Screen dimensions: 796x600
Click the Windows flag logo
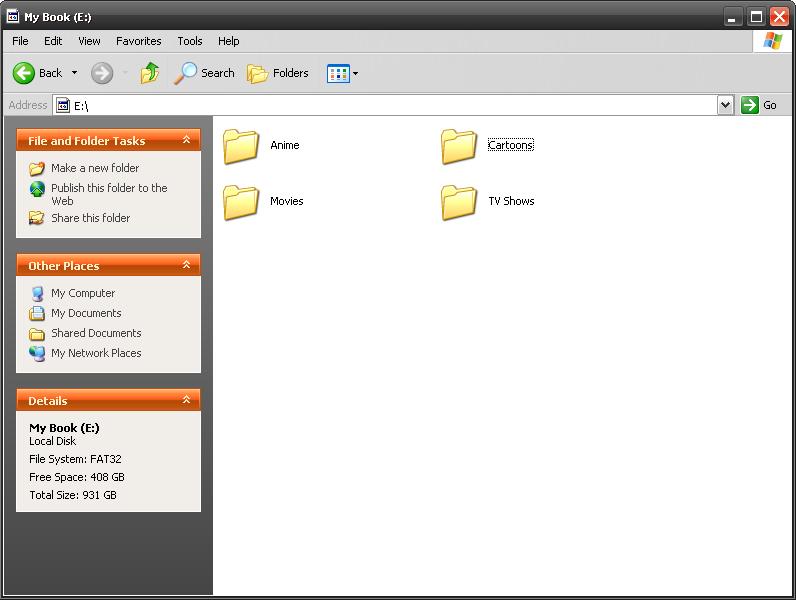click(772, 41)
